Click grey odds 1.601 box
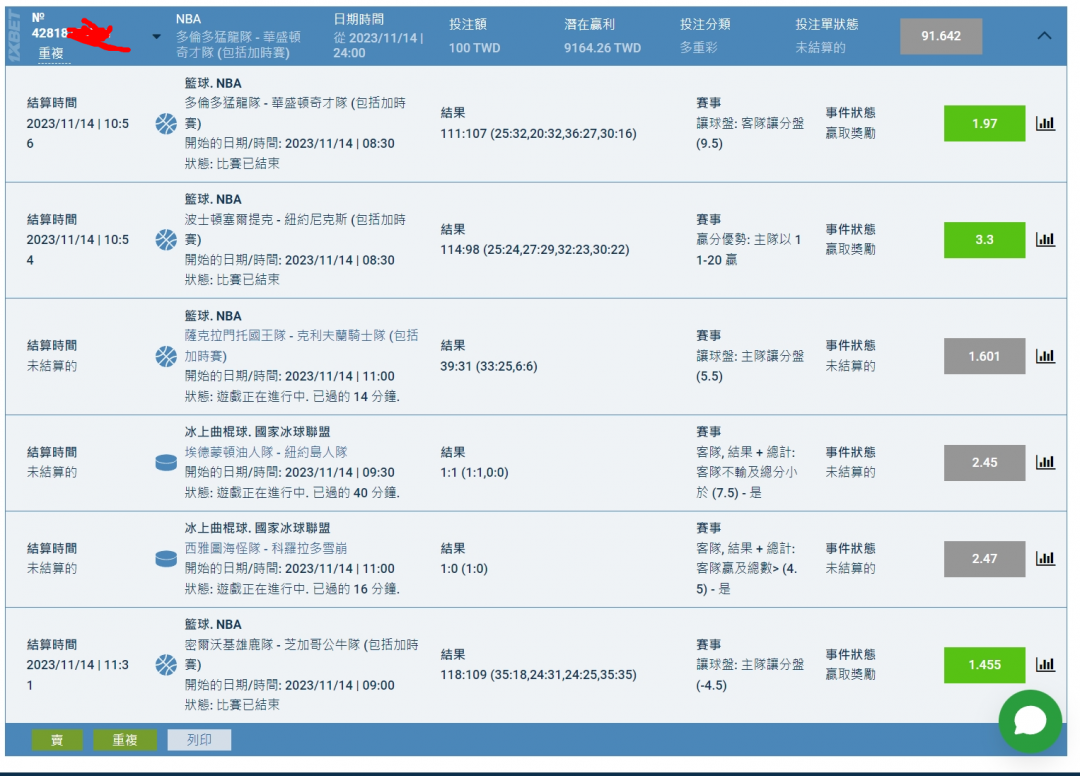The width and height of the screenshot is (1080, 776). click(x=984, y=356)
